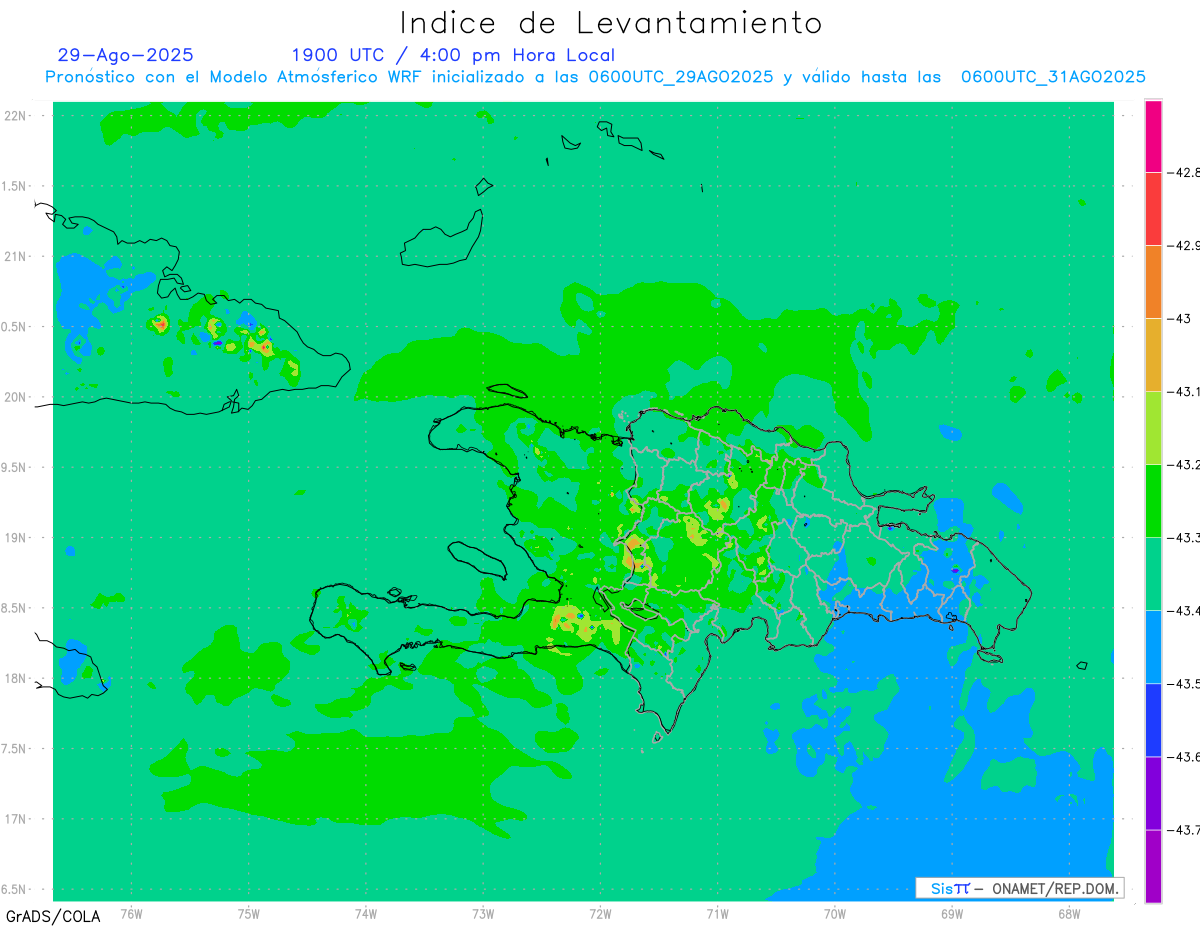Screen dimensions: 1200x927
Task: Click the '71W' longitude label
Action: [x=717, y=913]
